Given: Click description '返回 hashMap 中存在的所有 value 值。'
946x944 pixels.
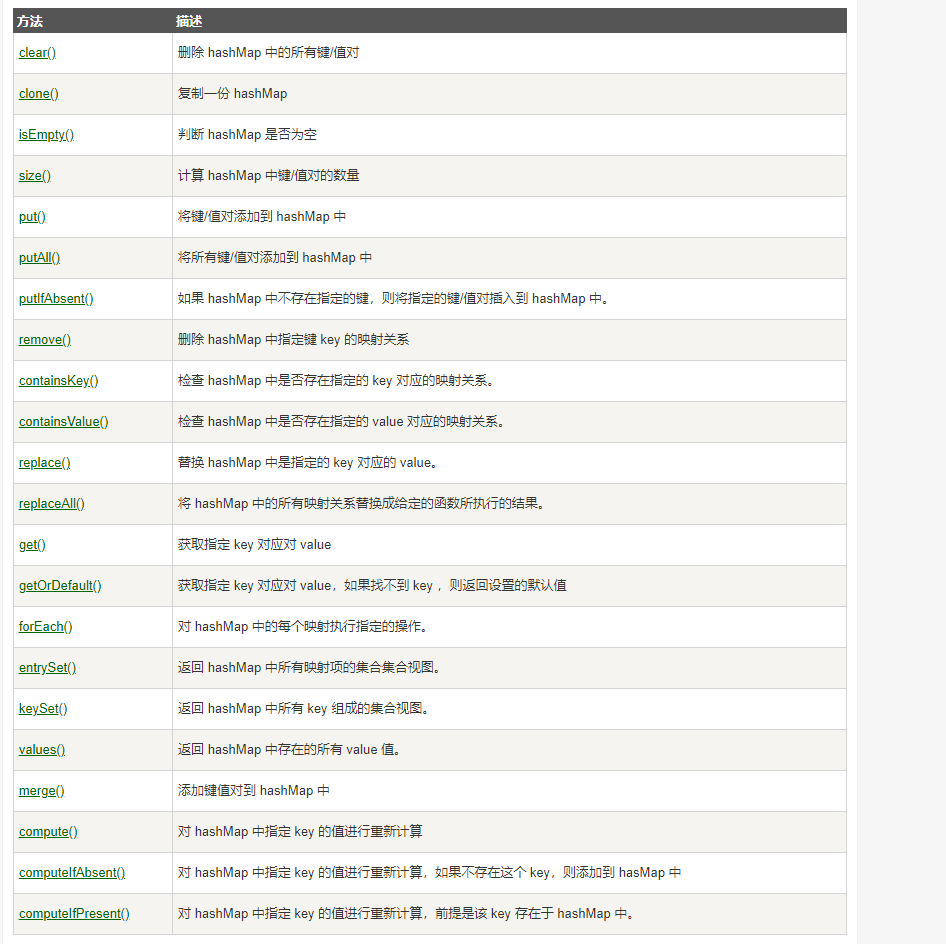Looking at the screenshot, I should [290, 750].
